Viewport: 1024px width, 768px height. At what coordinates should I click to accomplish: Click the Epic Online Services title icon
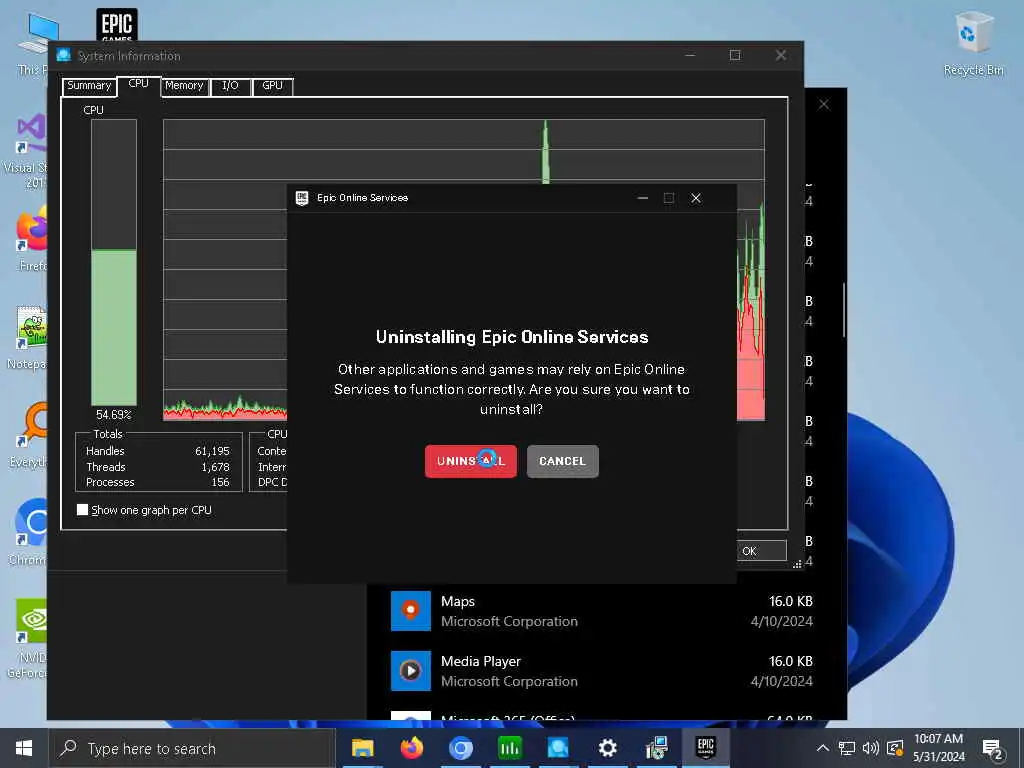(x=302, y=198)
